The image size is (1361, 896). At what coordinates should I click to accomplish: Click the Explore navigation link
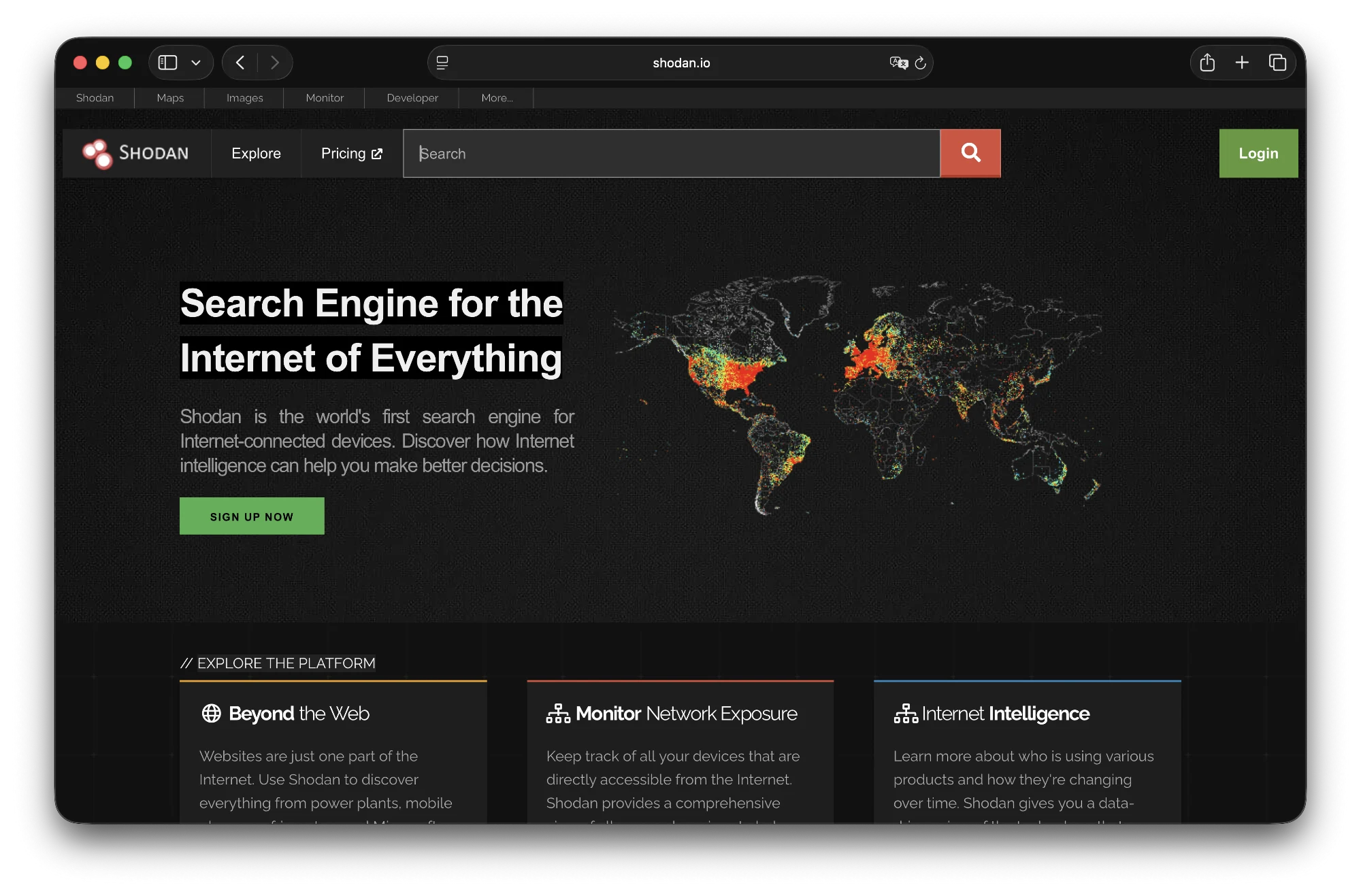[256, 153]
